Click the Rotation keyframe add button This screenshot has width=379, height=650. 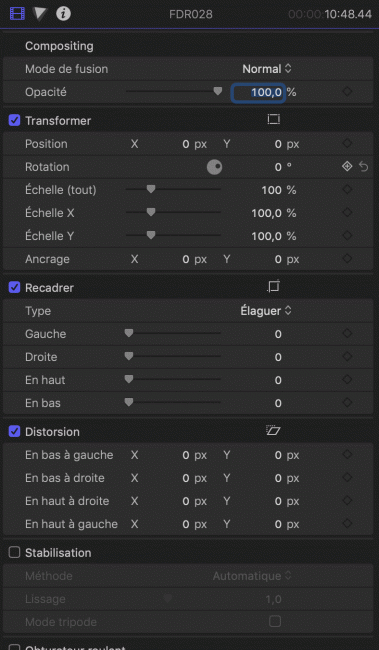tap(347, 167)
